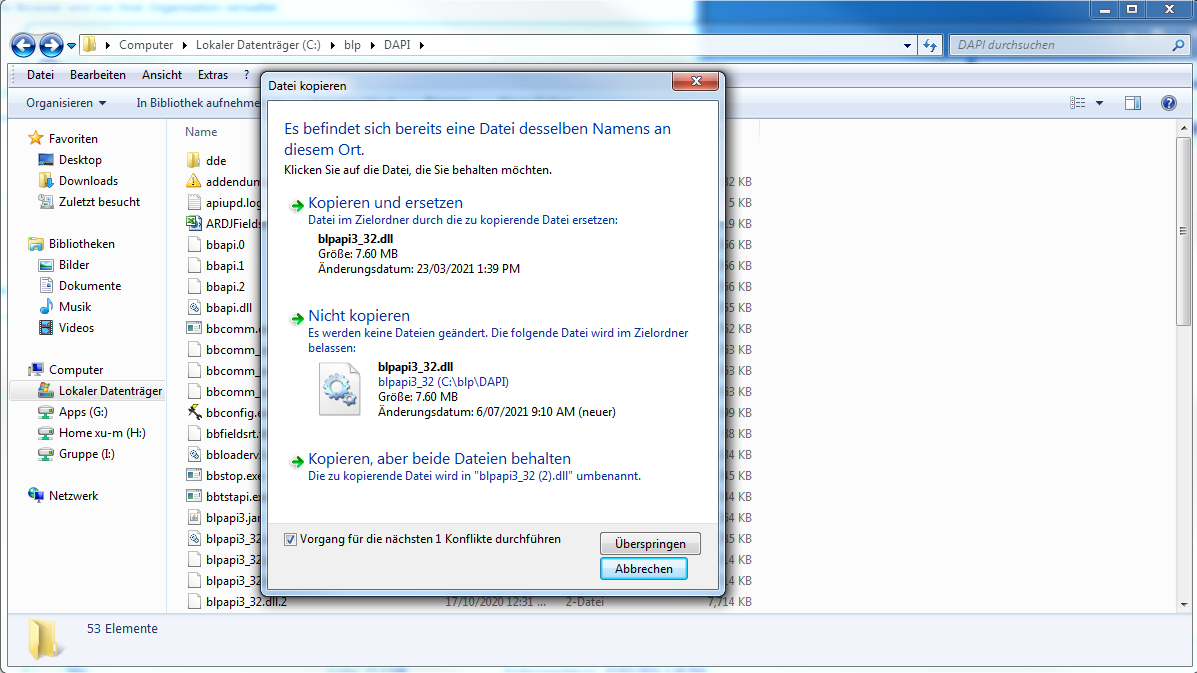Open the Bearbeiten menu
The height and width of the screenshot is (673, 1197).
[x=98, y=75]
